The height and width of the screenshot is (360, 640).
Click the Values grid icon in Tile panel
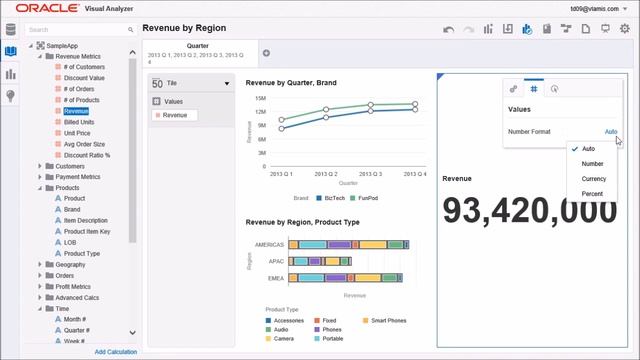click(156, 101)
